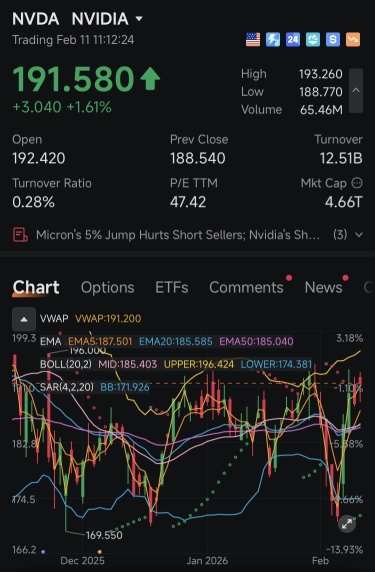Screen dimensions: 375x572
Task: Tap the Mkt Cap more-info circle icon
Action: 357,183
